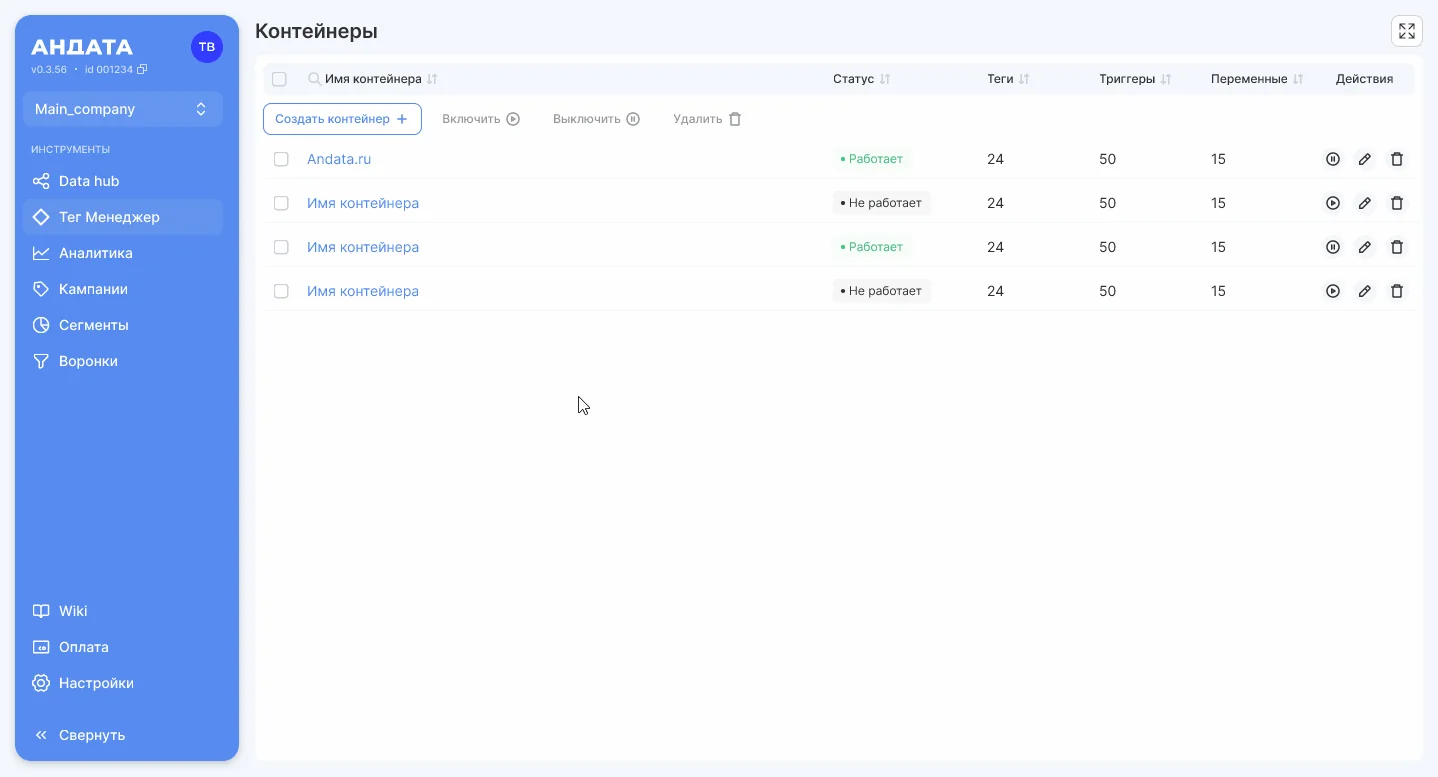The image size is (1438, 777).
Task: Pause the Andata.ru container
Action: 1332,159
